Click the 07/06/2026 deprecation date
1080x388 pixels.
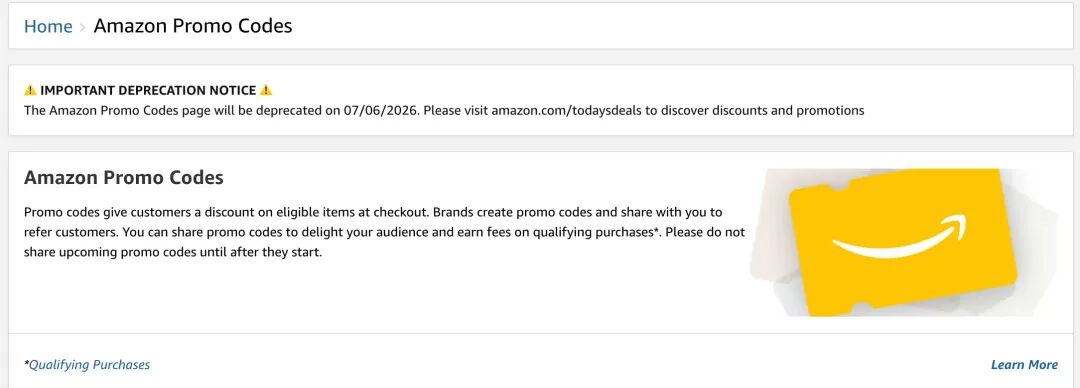(x=380, y=110)
